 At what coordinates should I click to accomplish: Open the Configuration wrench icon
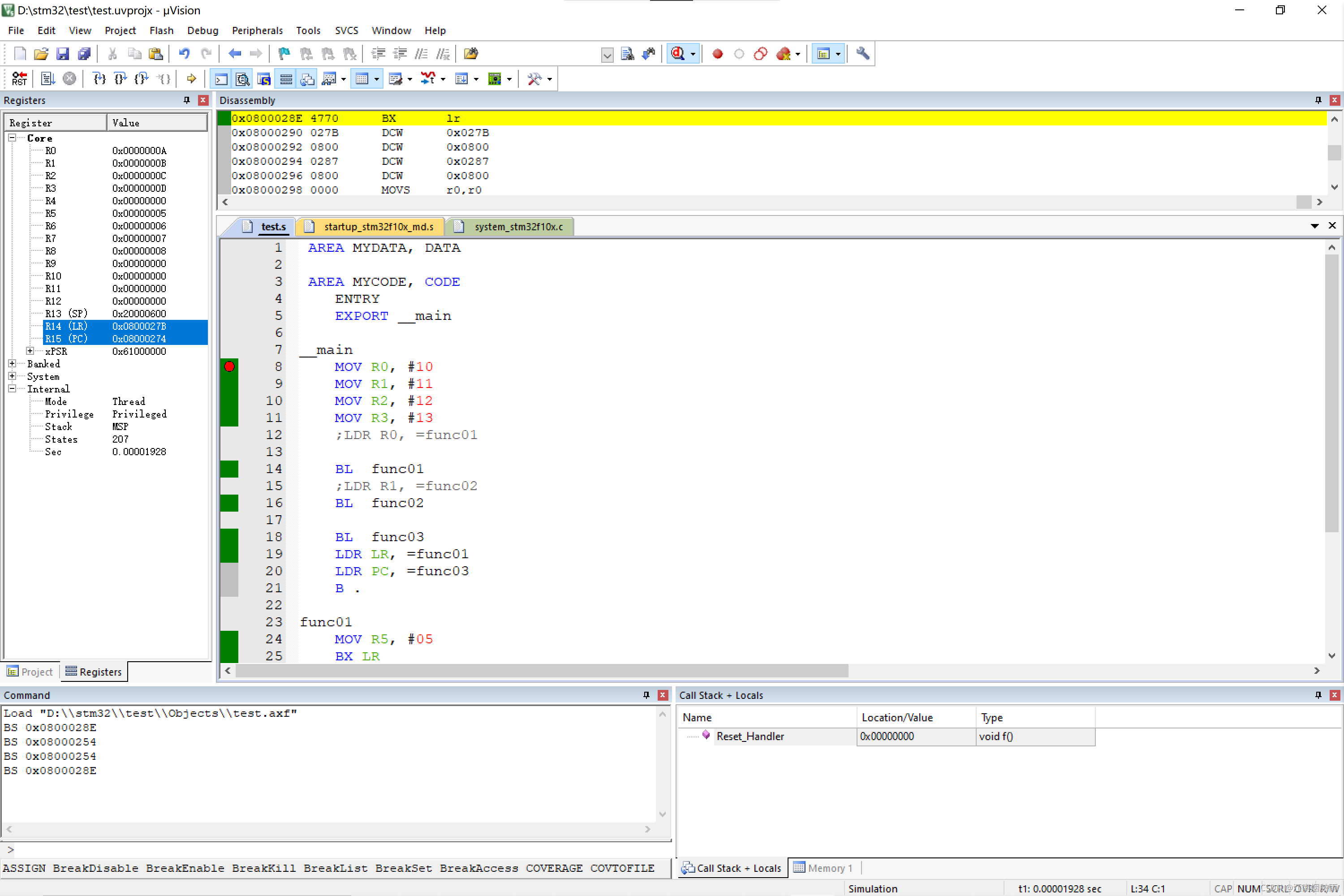pos(863,54)
